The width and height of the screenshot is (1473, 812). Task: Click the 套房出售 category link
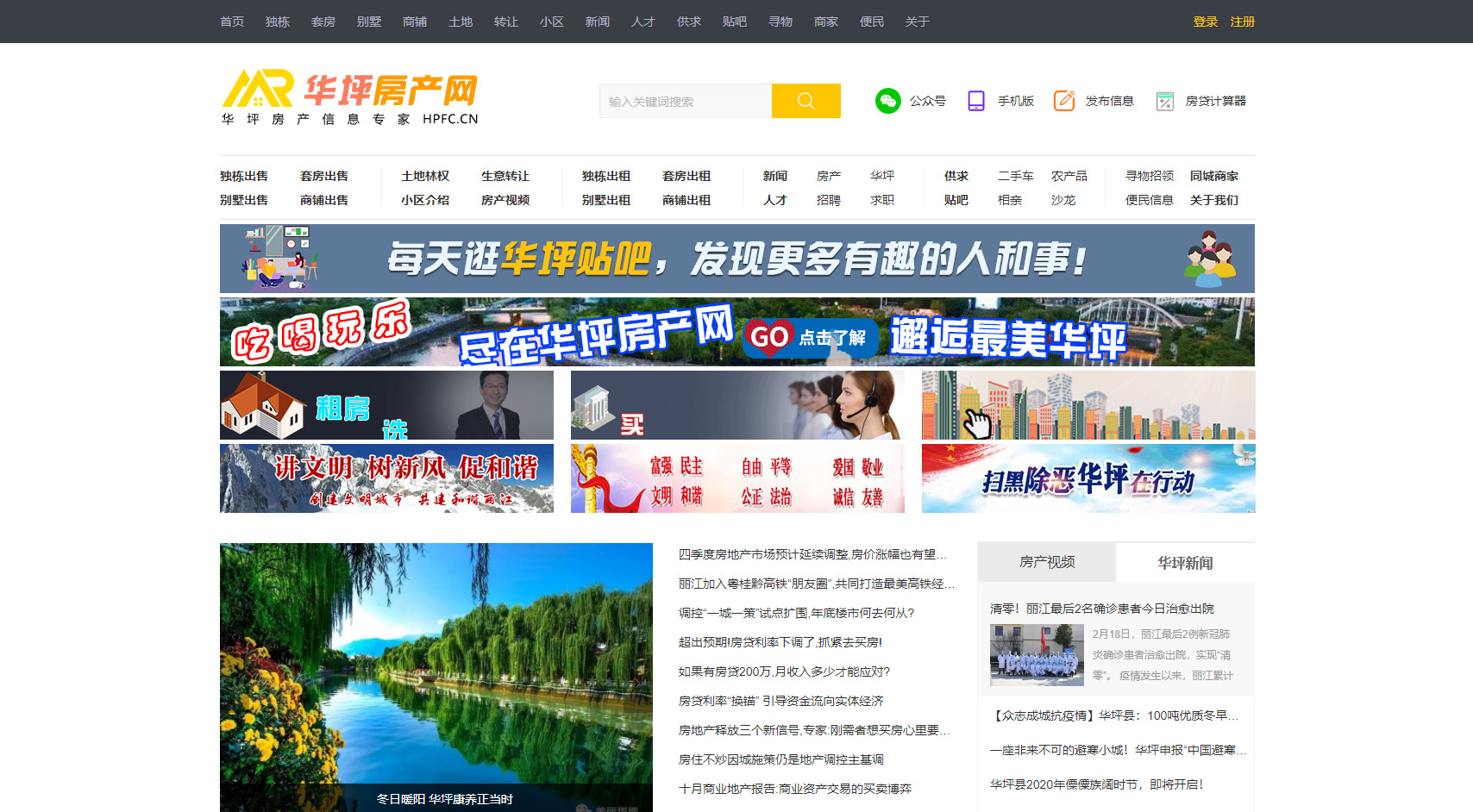point(324,176)
